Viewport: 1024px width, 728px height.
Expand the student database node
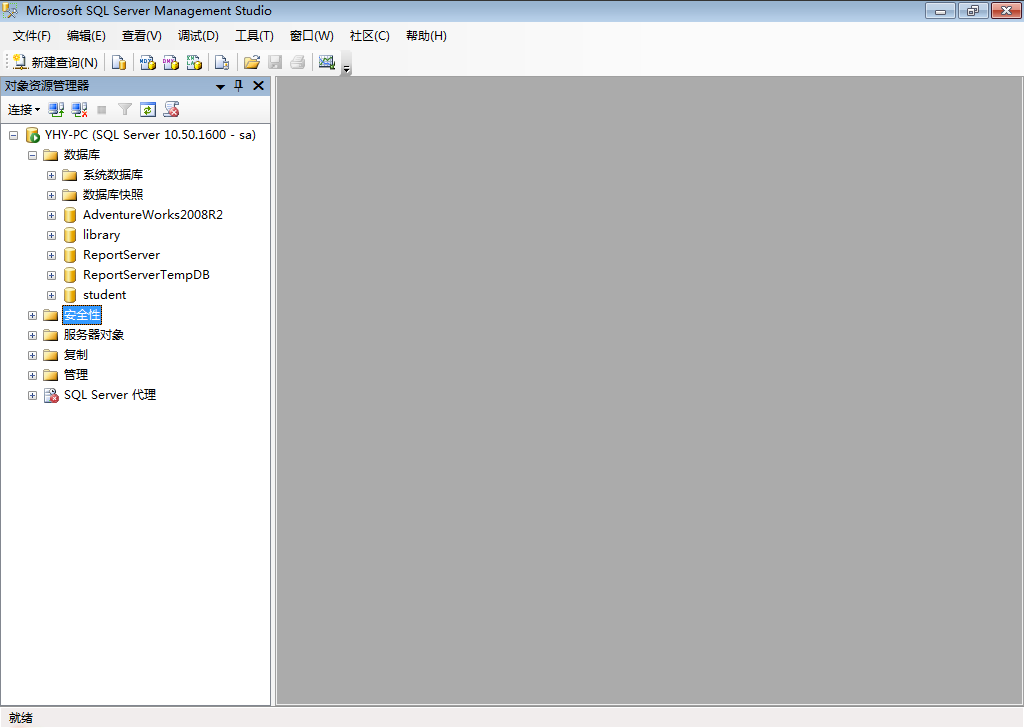coord(51,296)
